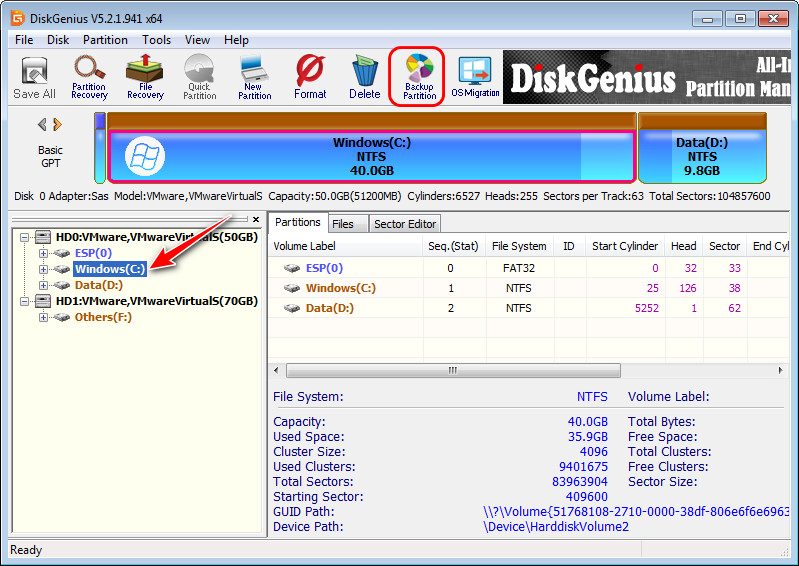Screen dimensions: 799x566
Task: Open the Tools menu
Action: 156,40
